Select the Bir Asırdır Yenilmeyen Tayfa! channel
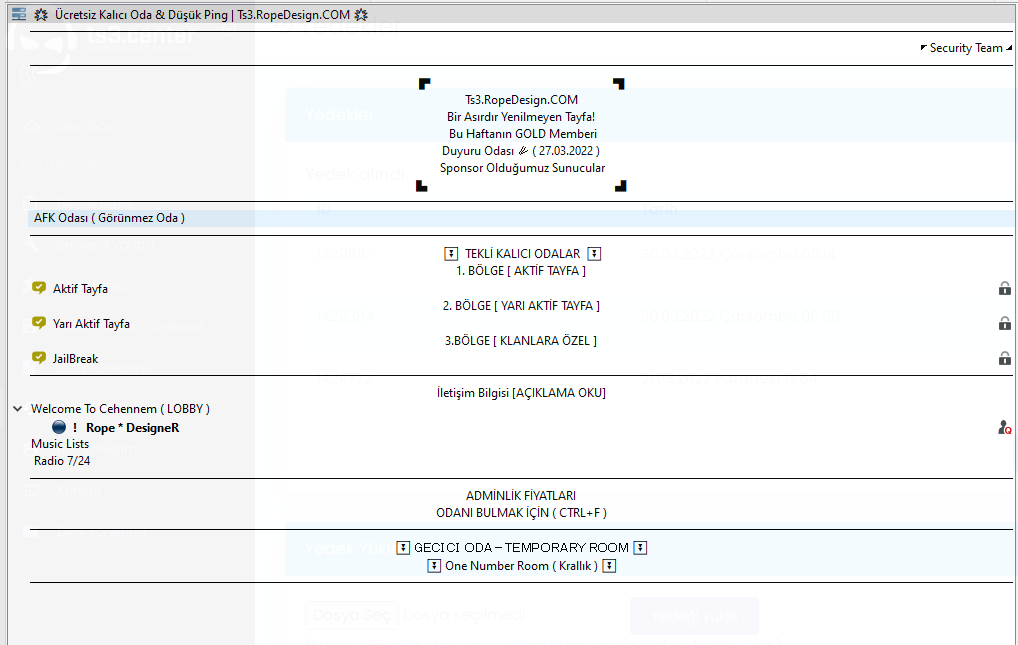 (521, 117)
